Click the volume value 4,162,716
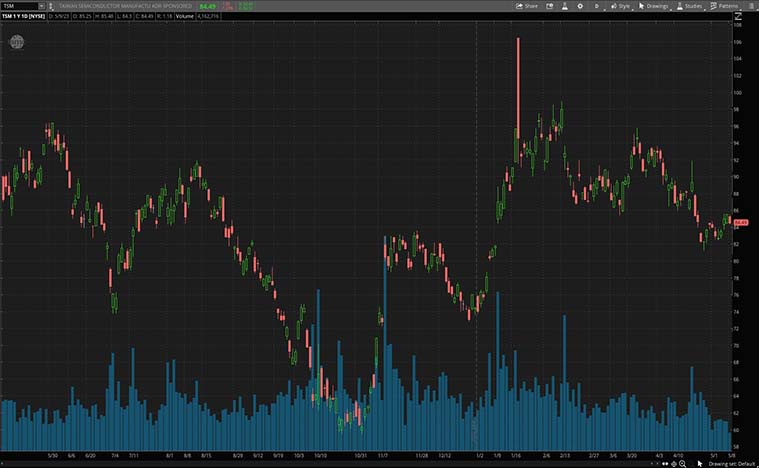Viewport: 759px width, 468px height. pos(208,16)
